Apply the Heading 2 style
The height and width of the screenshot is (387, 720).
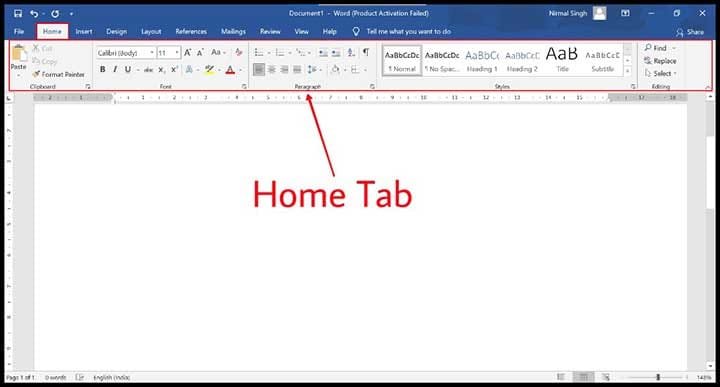522,61
